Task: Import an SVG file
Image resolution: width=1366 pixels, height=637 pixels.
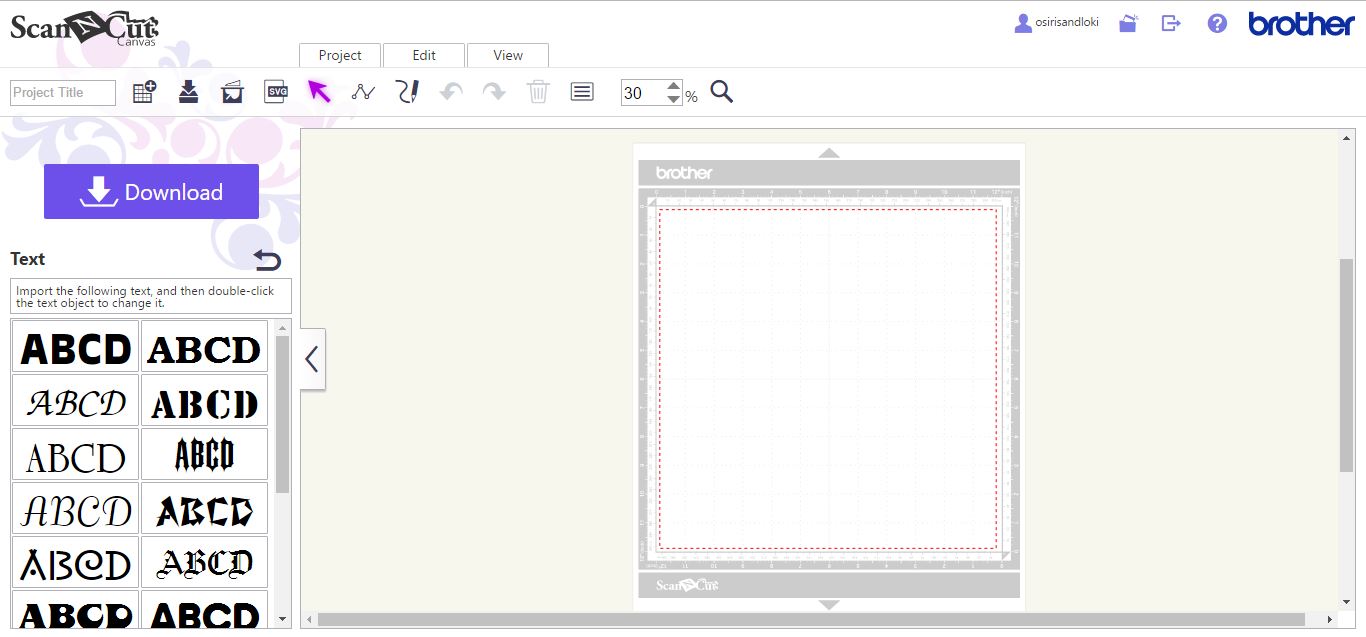Action: [276, 91]
